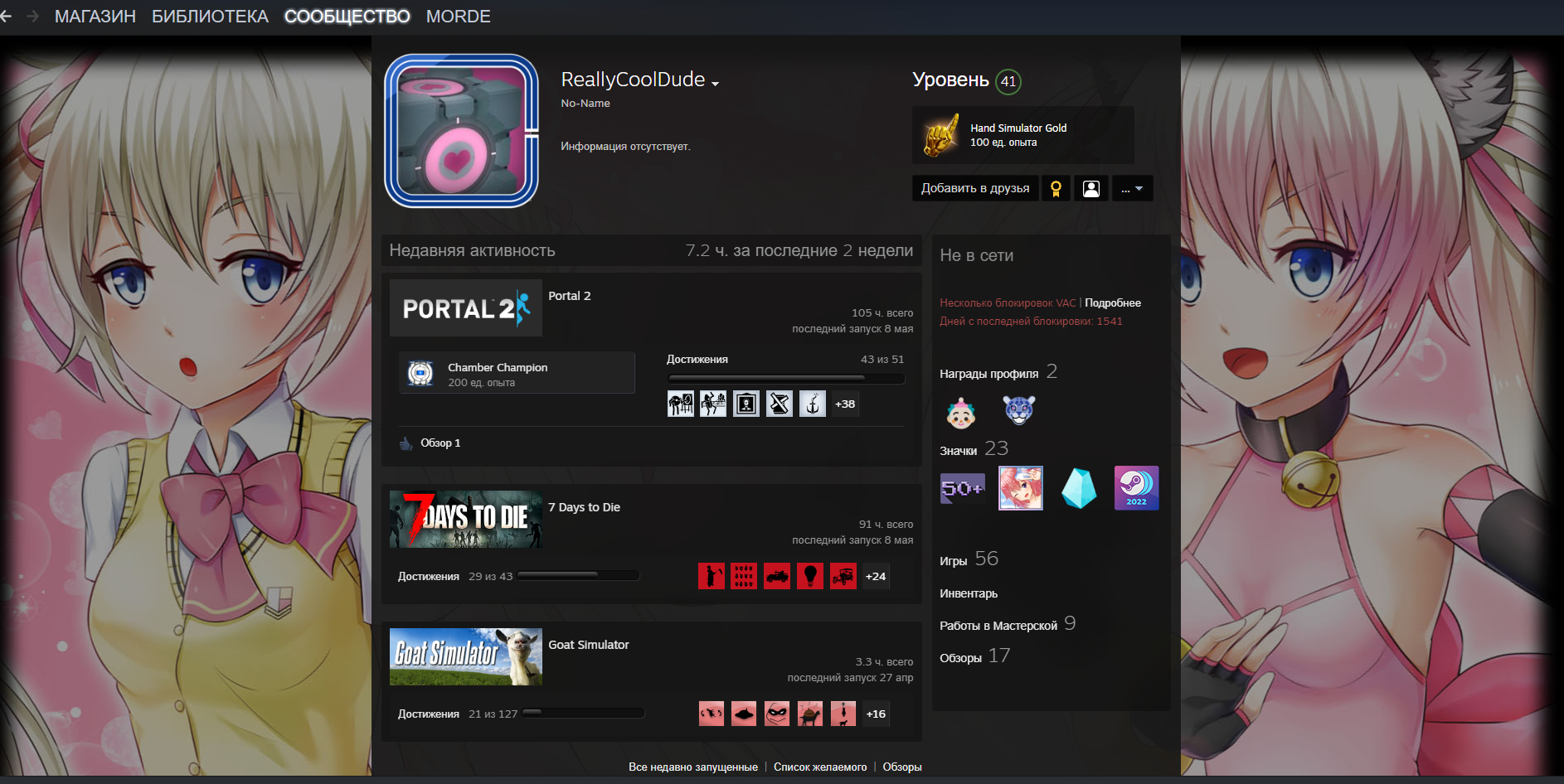
Task: Open the Steam 2022 badge
Action: point(1136,488)
